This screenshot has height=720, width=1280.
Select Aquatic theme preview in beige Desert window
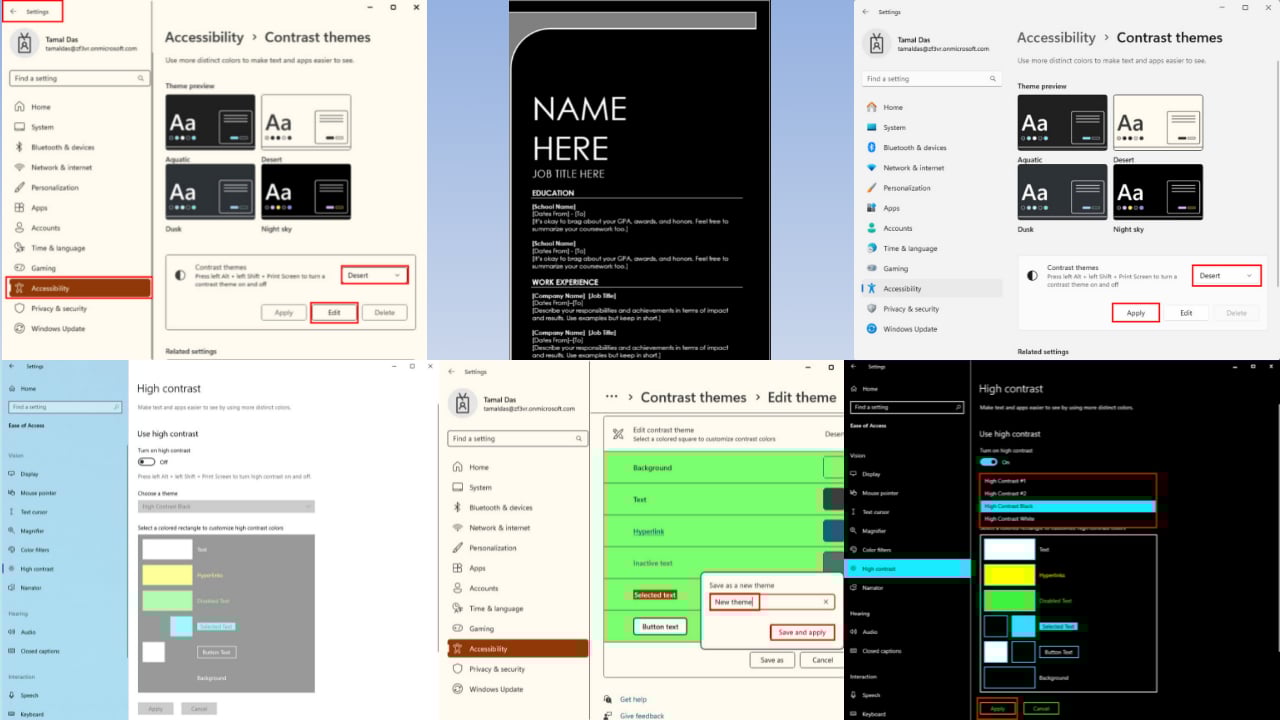click(210, 124)
